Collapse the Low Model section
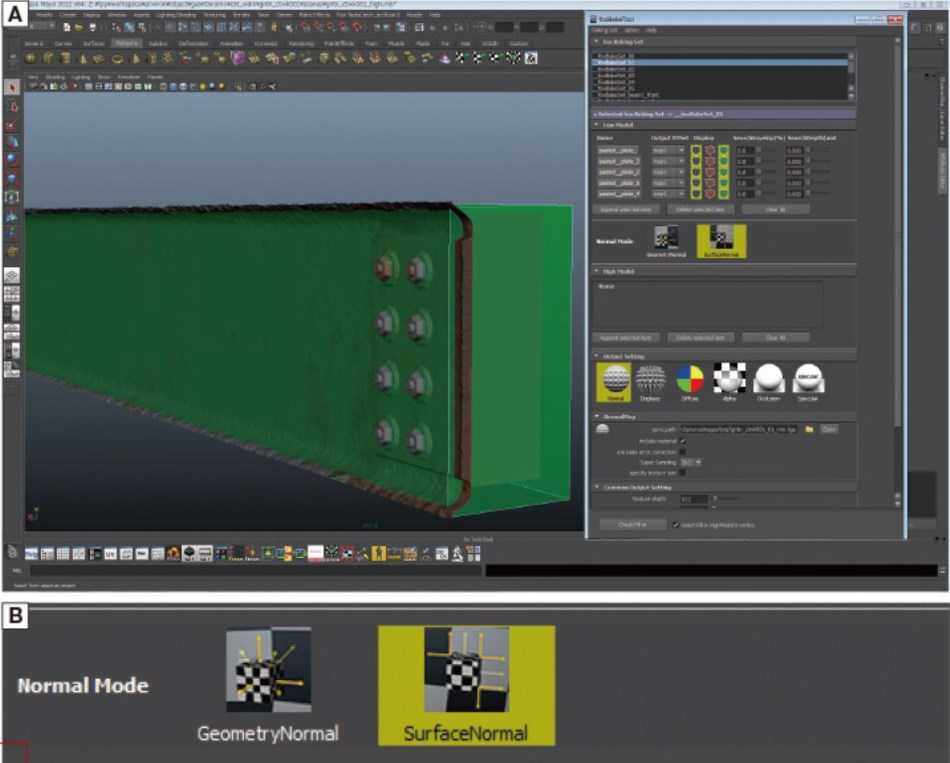 pyautogui.click(x=596, y=125)
